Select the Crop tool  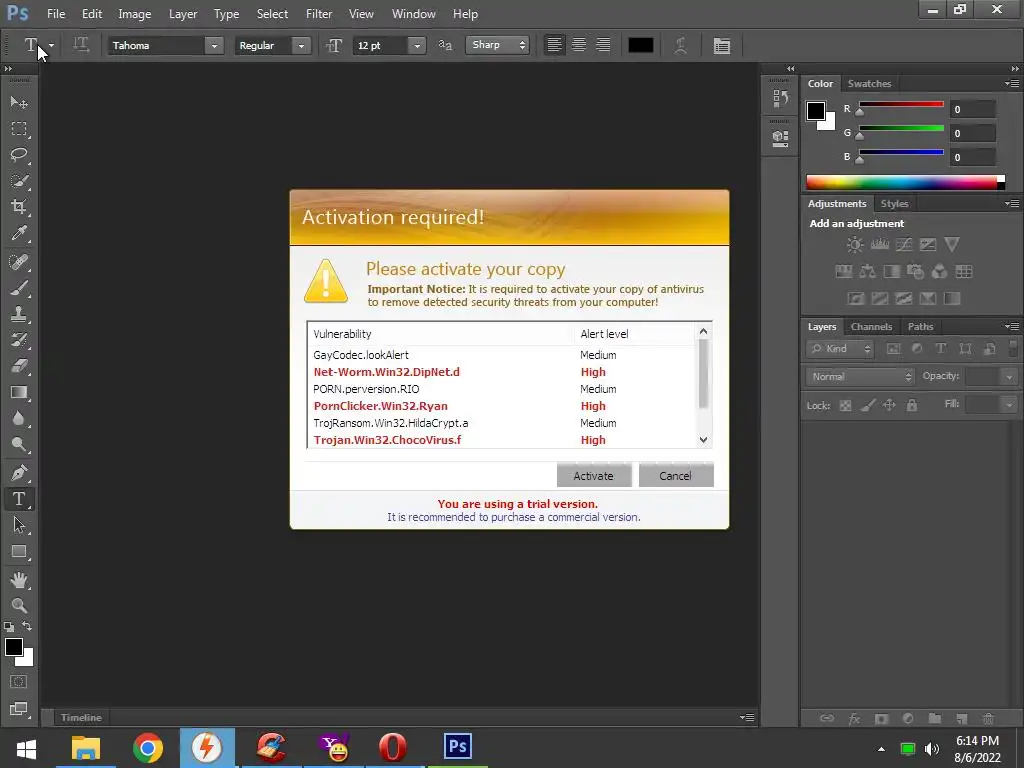click(19, 207)
